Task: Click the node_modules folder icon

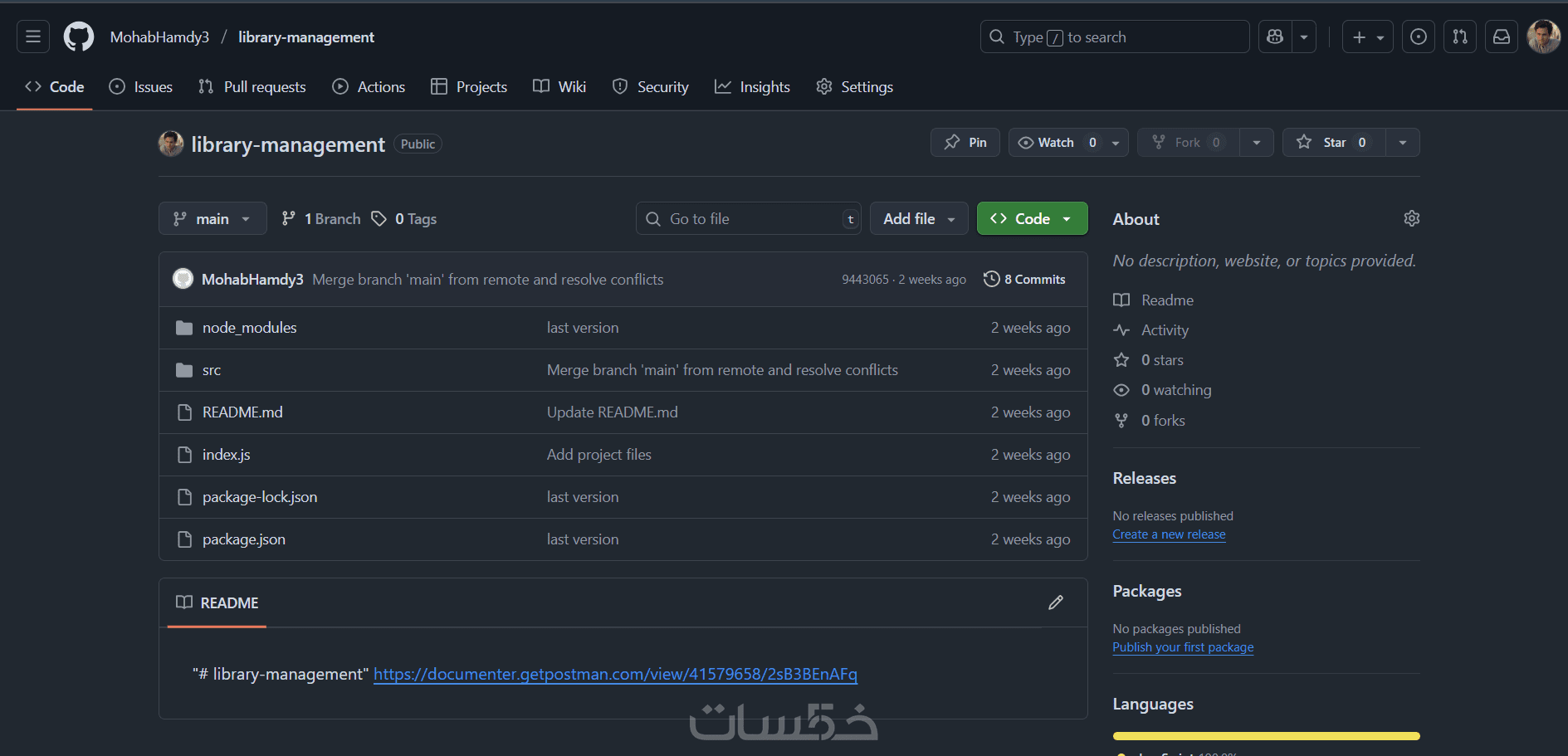Action: coord(184,328)
